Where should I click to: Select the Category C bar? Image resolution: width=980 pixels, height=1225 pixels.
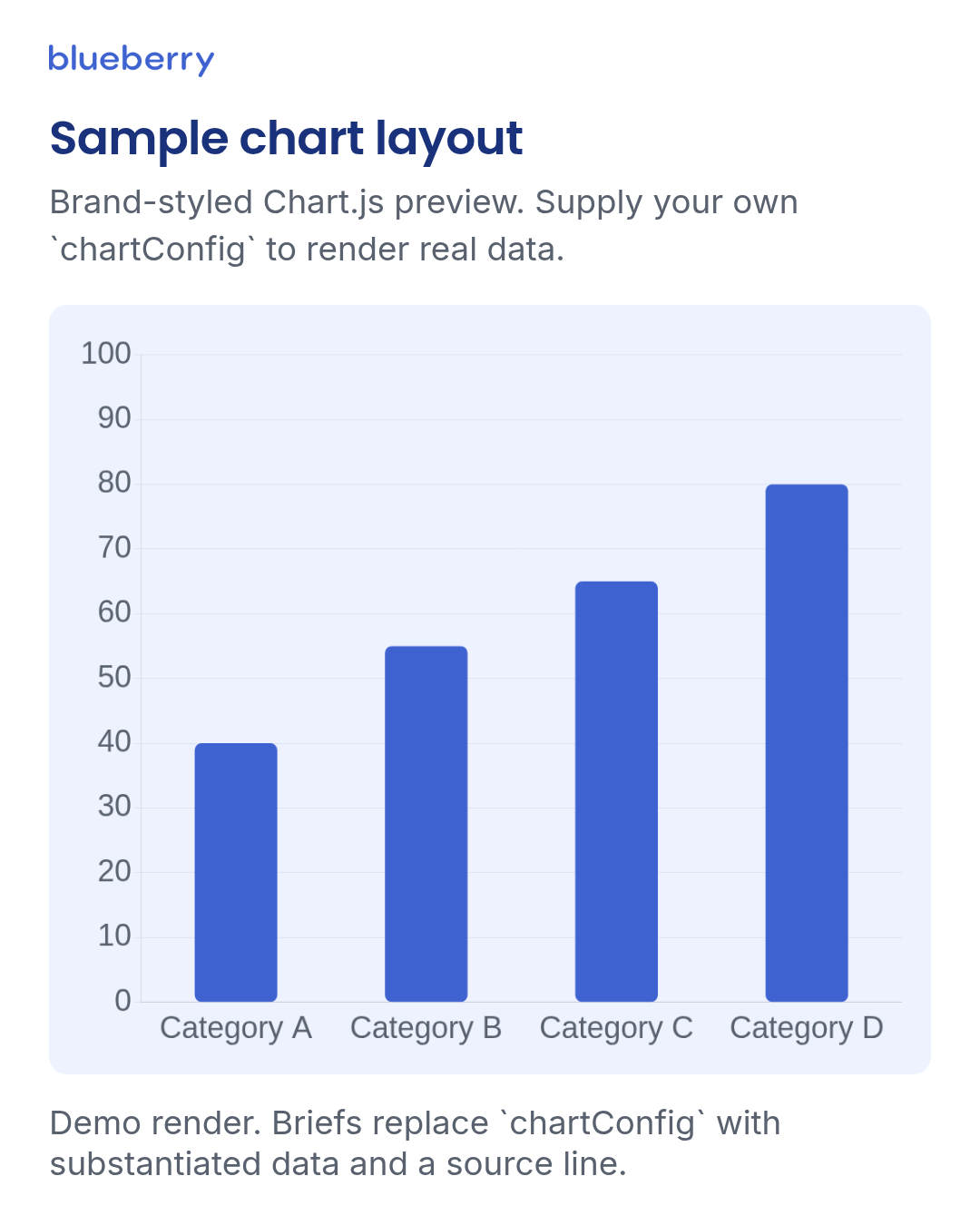pyautogui.click(x=616, y=791)
